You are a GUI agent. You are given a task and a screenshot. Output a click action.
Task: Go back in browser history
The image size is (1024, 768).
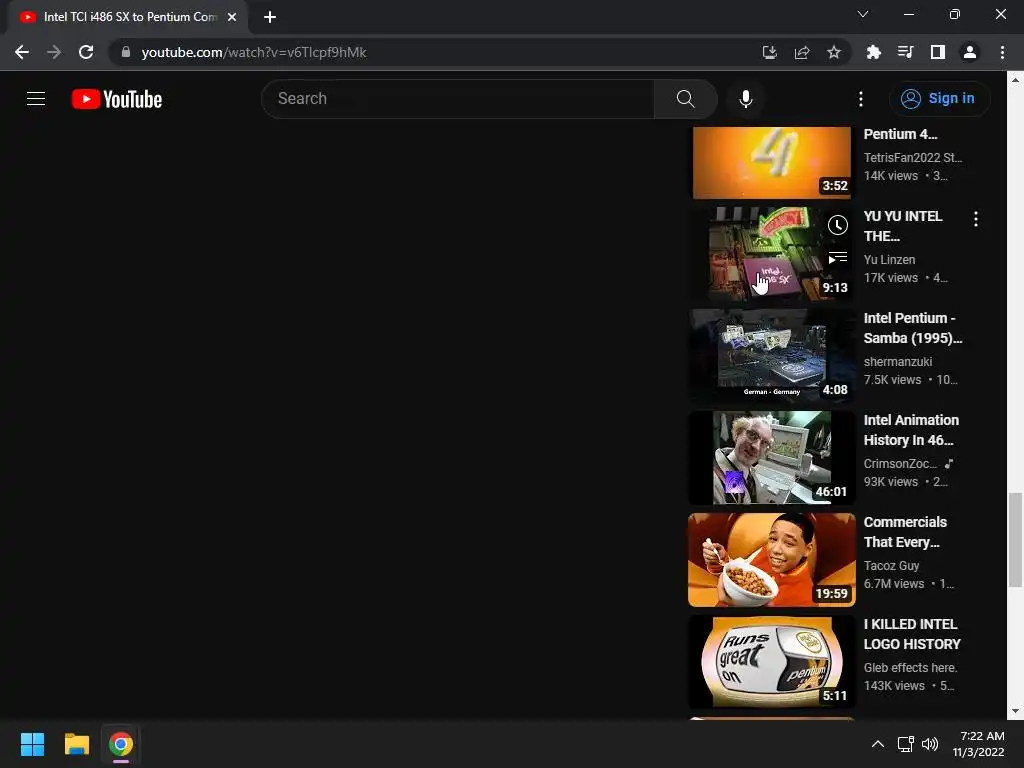(22, 52)
